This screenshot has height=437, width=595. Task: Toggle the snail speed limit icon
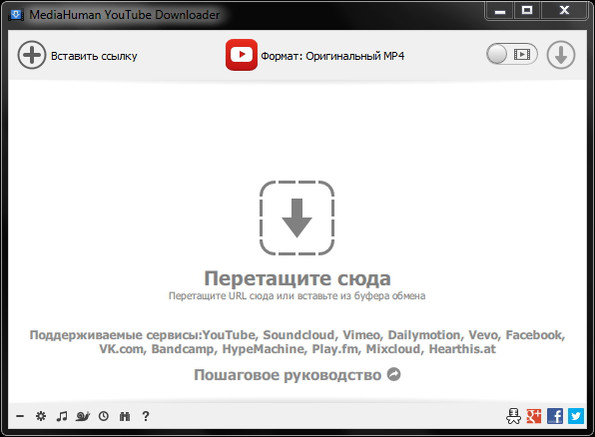click(x=83, y=416)
